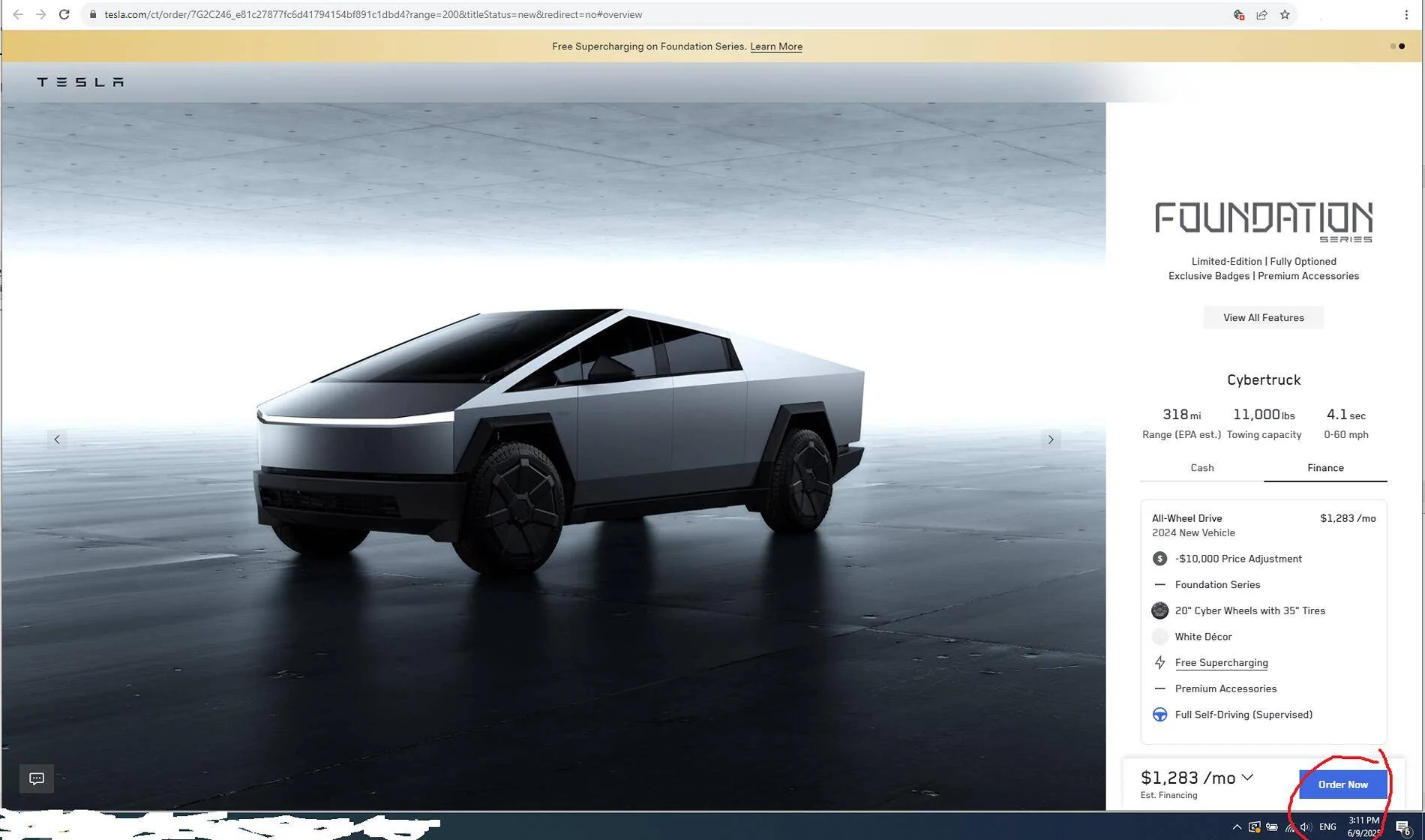Click the ENG language indicator
The image size is (1425, 840).
(x=1327, y=826)
